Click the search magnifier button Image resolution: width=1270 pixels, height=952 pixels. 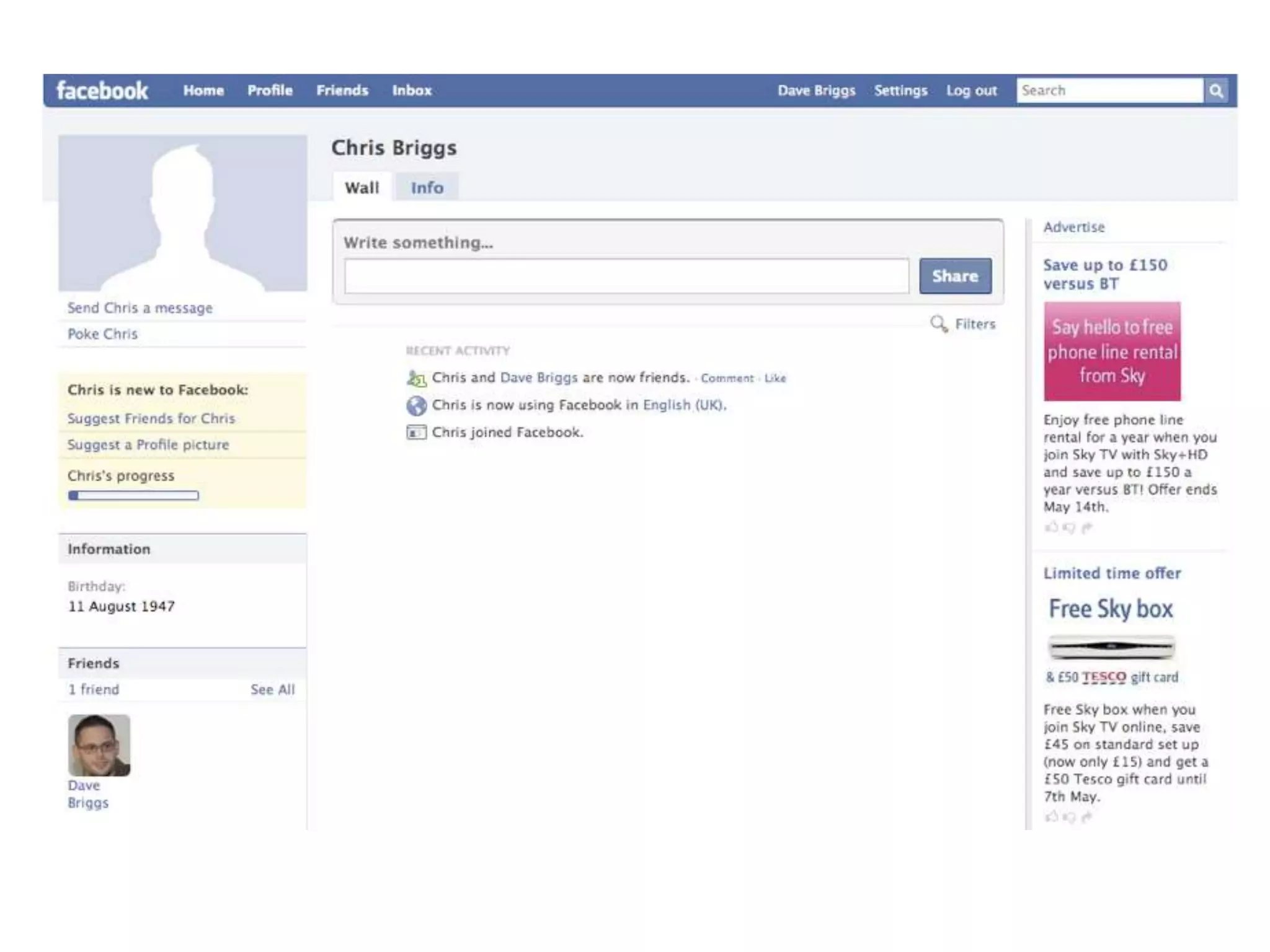tap(1215, 90)
